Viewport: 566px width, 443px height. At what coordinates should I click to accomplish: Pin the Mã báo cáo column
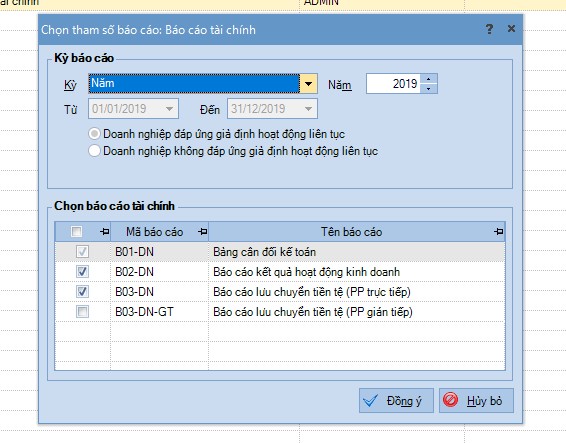coord(203,231)
